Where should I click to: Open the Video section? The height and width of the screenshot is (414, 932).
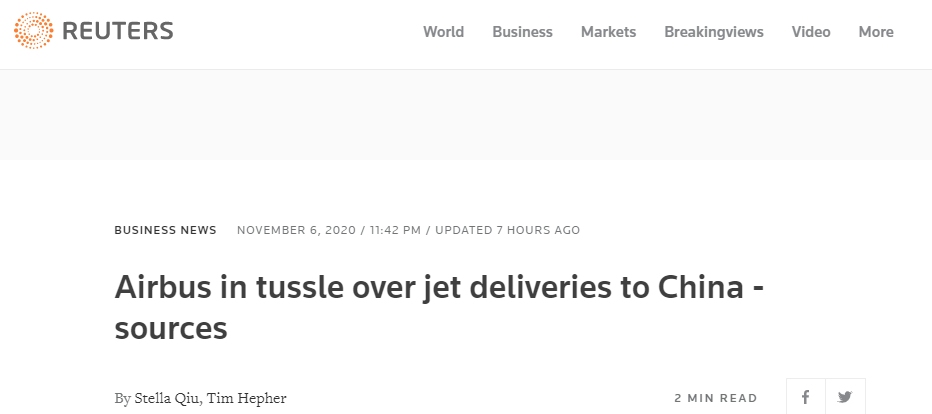[811, 32]
